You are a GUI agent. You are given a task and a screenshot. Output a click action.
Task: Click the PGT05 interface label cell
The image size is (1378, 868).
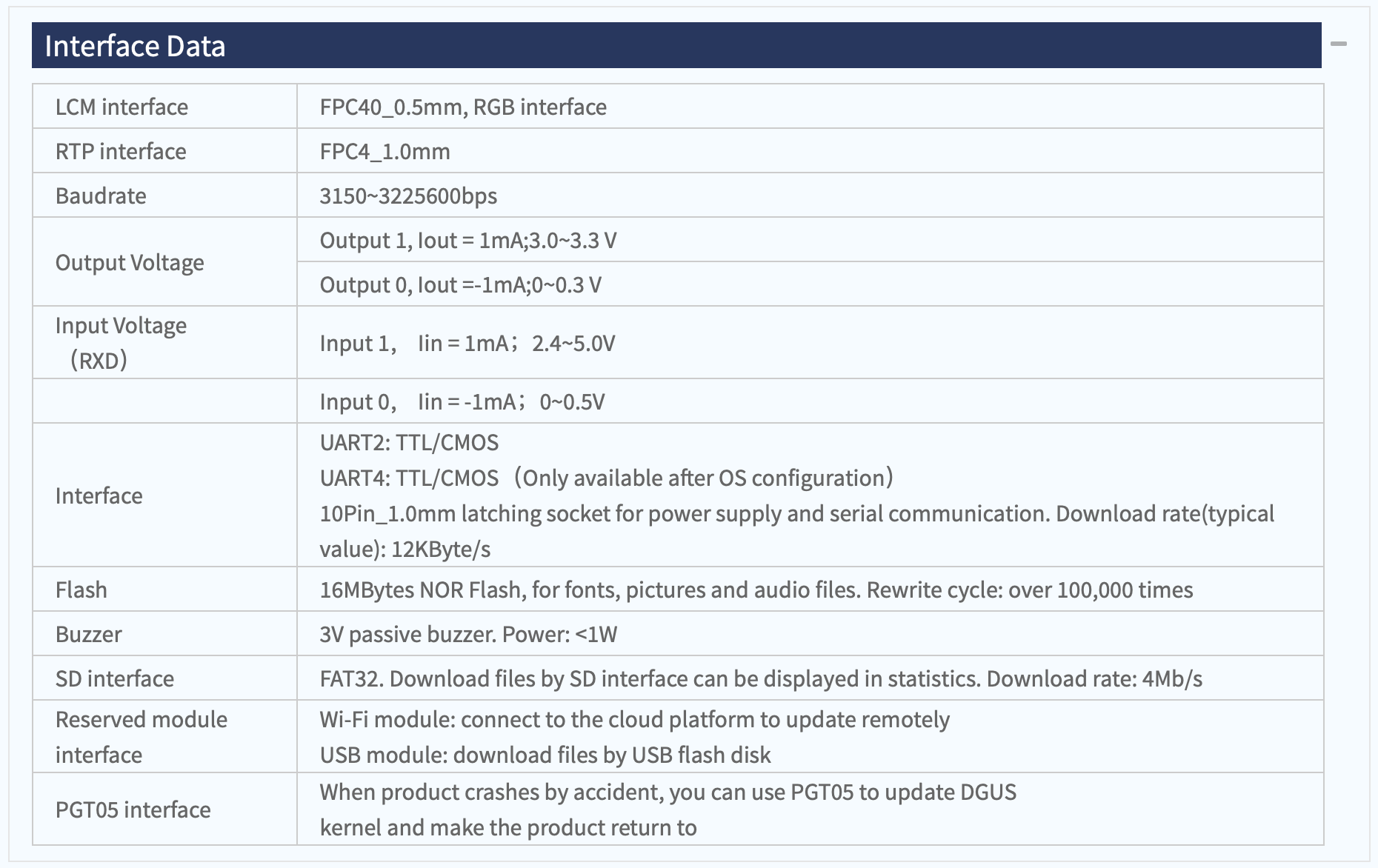pyautogui.click(x=164, y=809)
